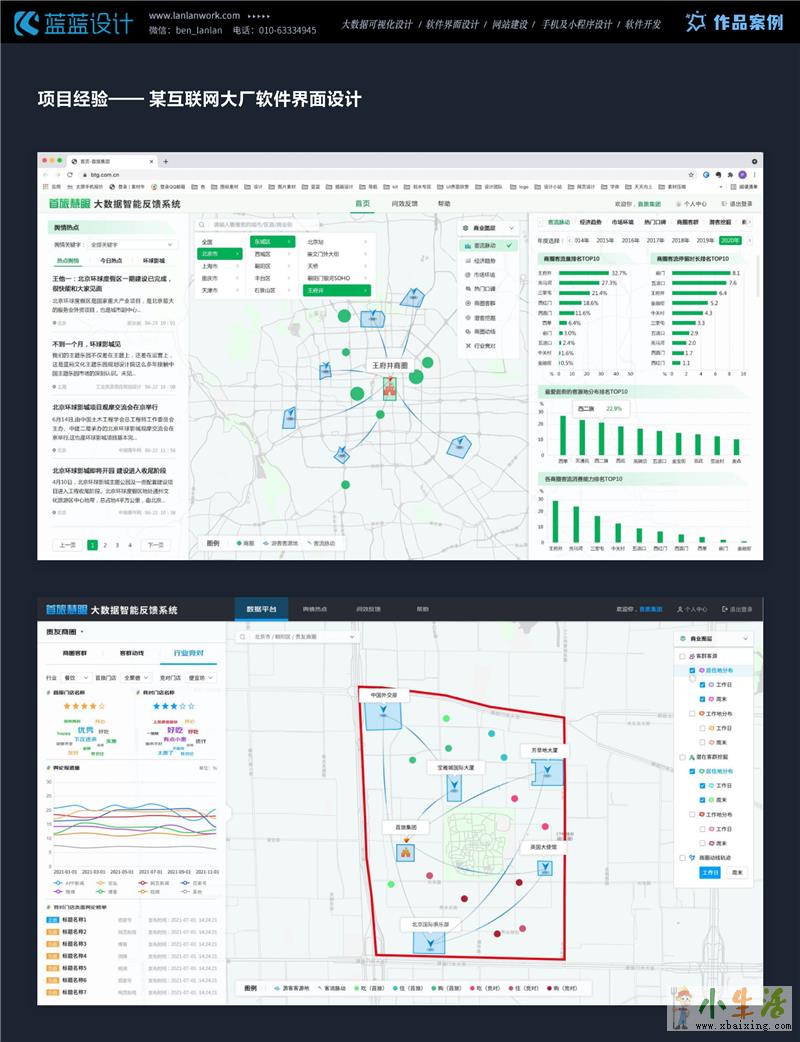Click the 退出登录 logout icon in dark header

724,609
